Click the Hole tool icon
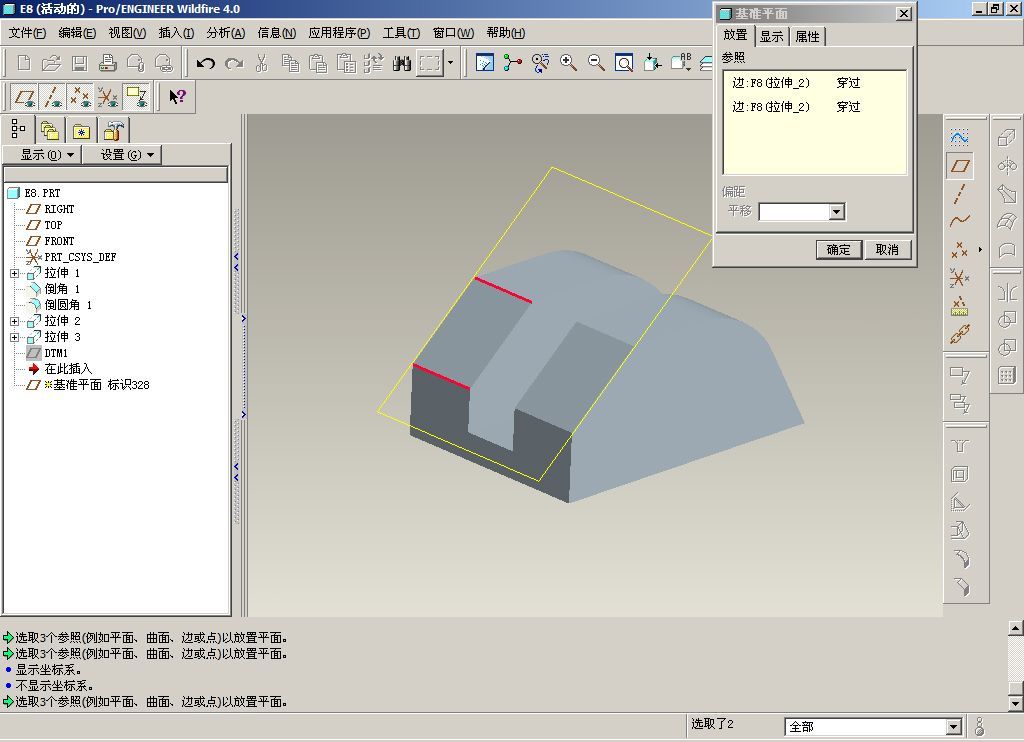 pyautogui.click(x=959, y=446)
